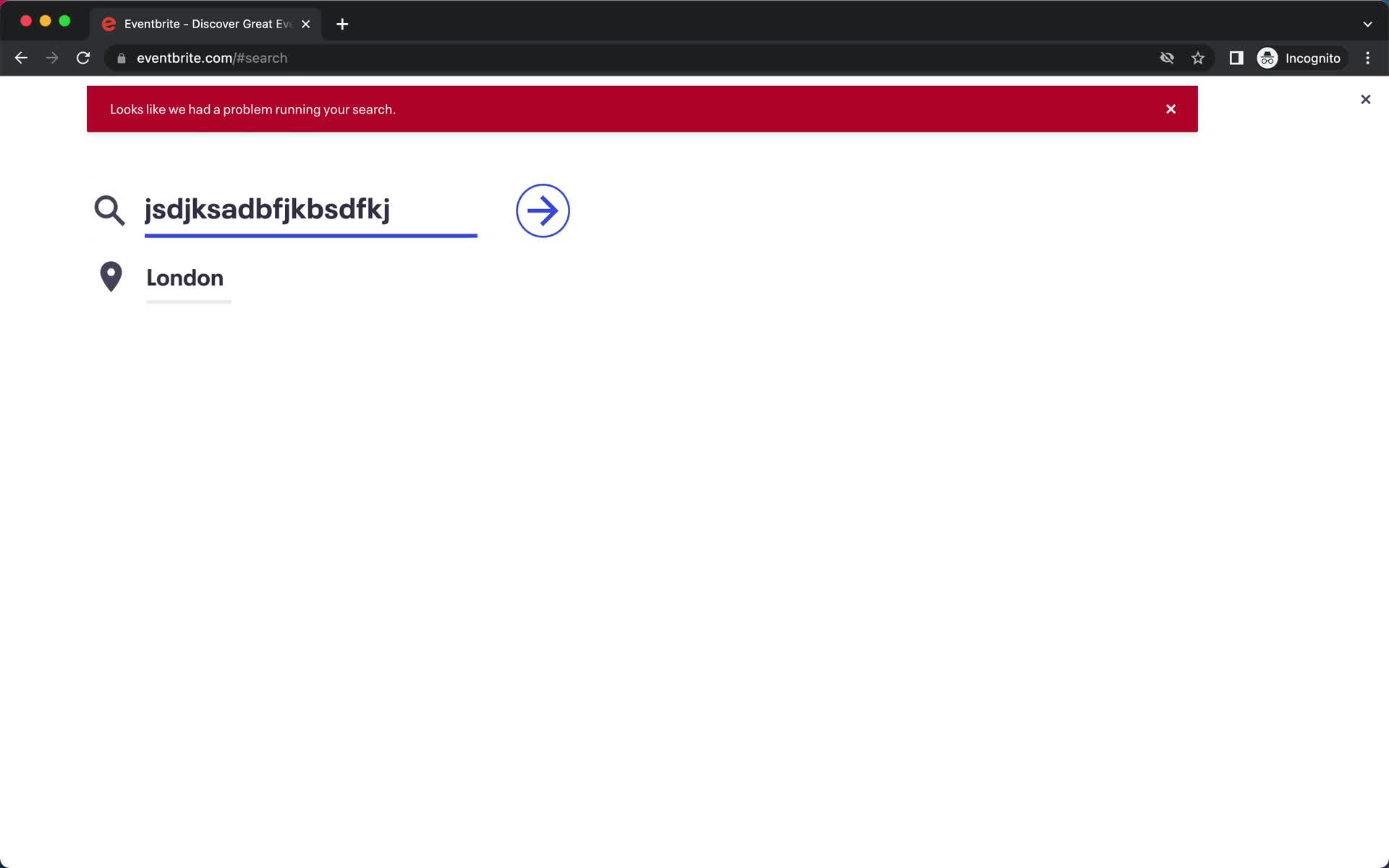The width and height of the screenshot is (1389, 868).
Task: Bookmark this page with the star
Action: click(1198, 58)
